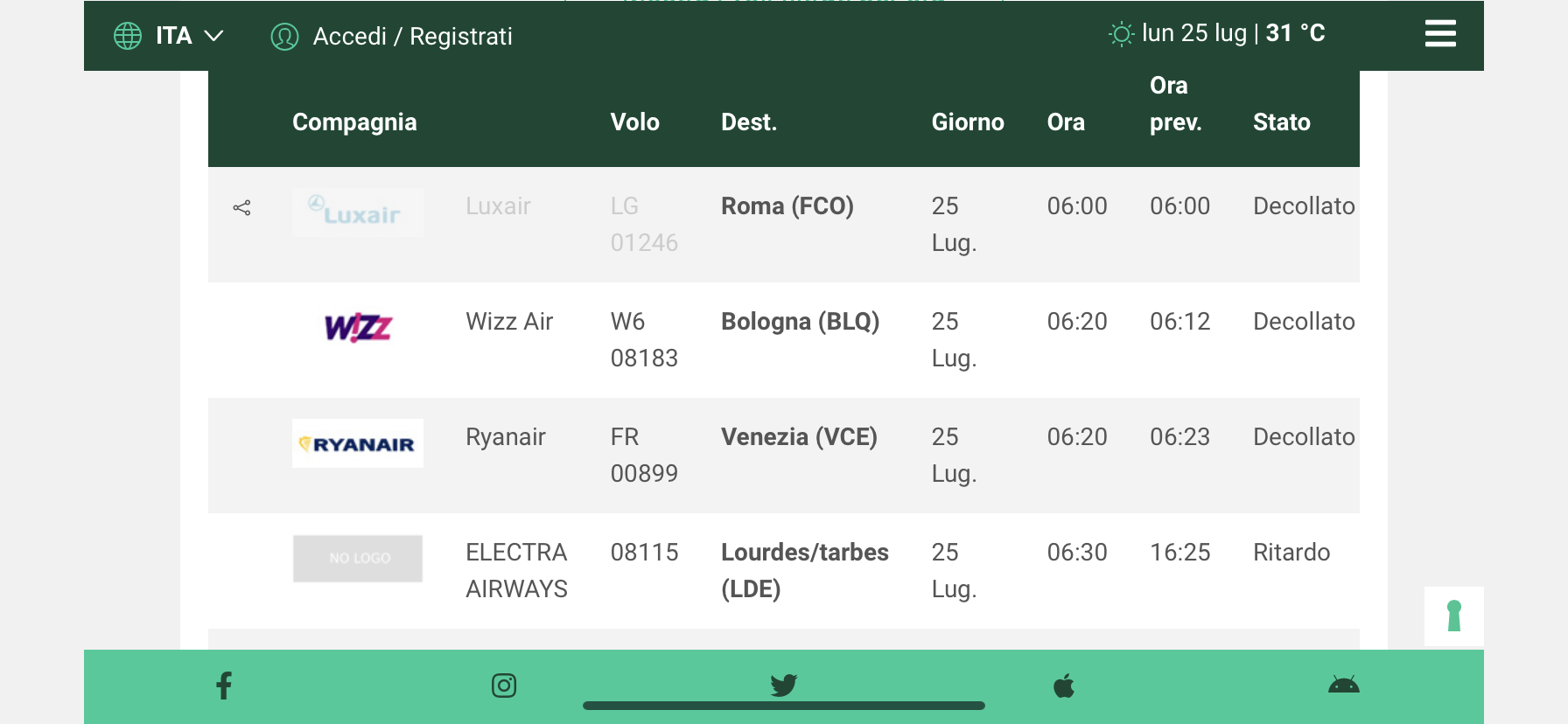Tap the Apple app store icon
The image size is (1568, 724).
(1064, 686)
